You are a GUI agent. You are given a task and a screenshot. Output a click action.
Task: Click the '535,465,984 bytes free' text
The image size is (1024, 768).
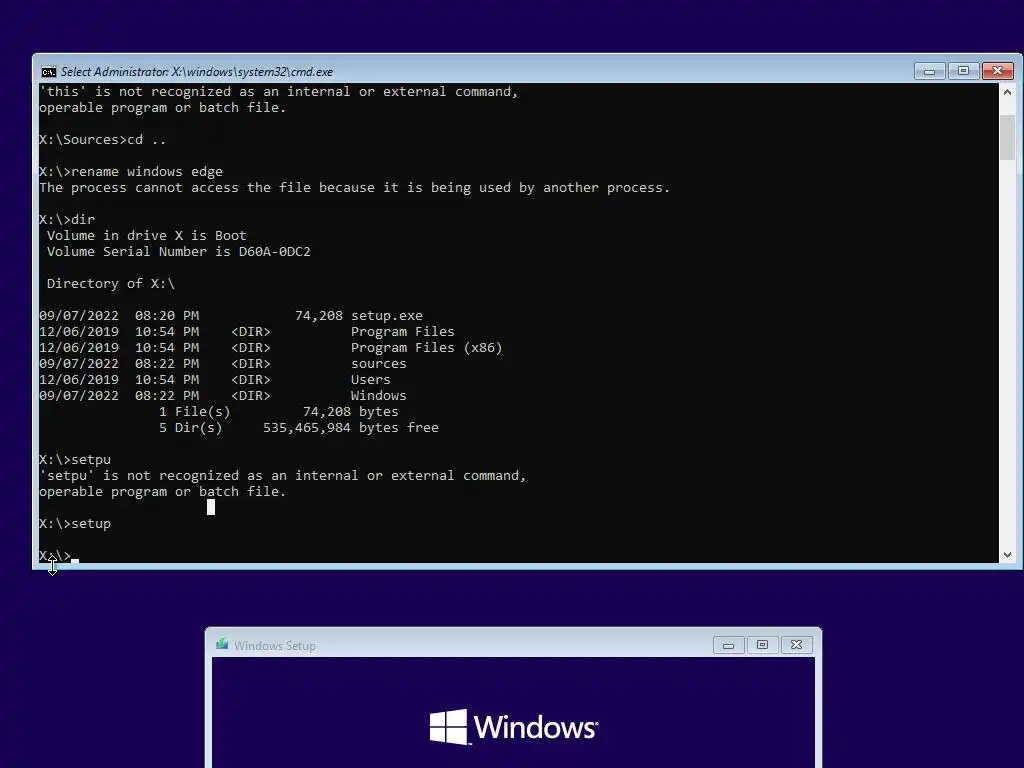pos(351,428)
